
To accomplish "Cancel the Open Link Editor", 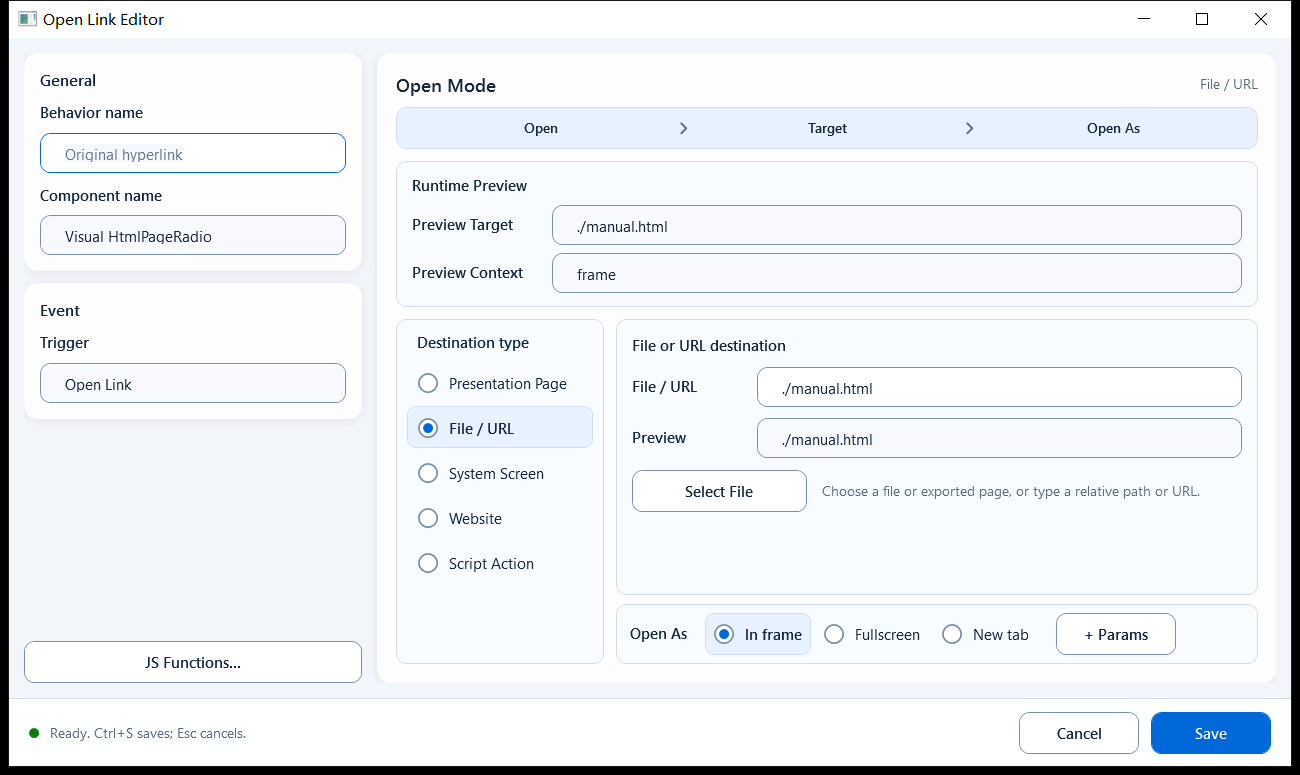I will (x=1079, y=733).
